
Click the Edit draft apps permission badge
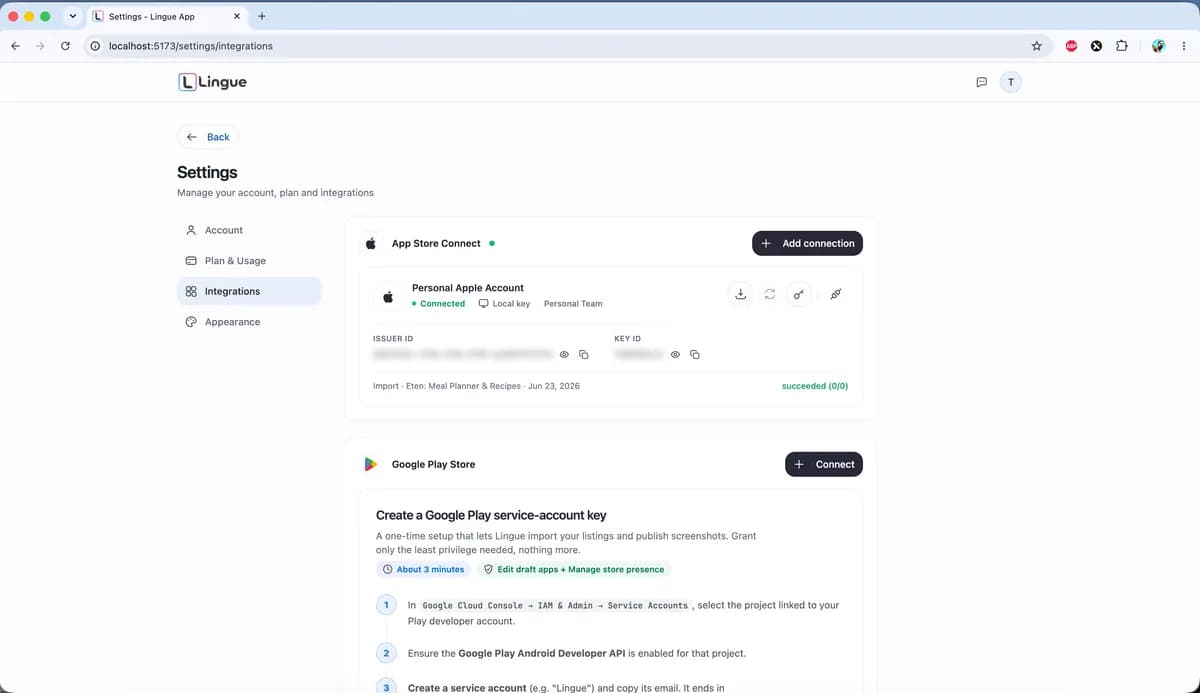coord(574,569)
